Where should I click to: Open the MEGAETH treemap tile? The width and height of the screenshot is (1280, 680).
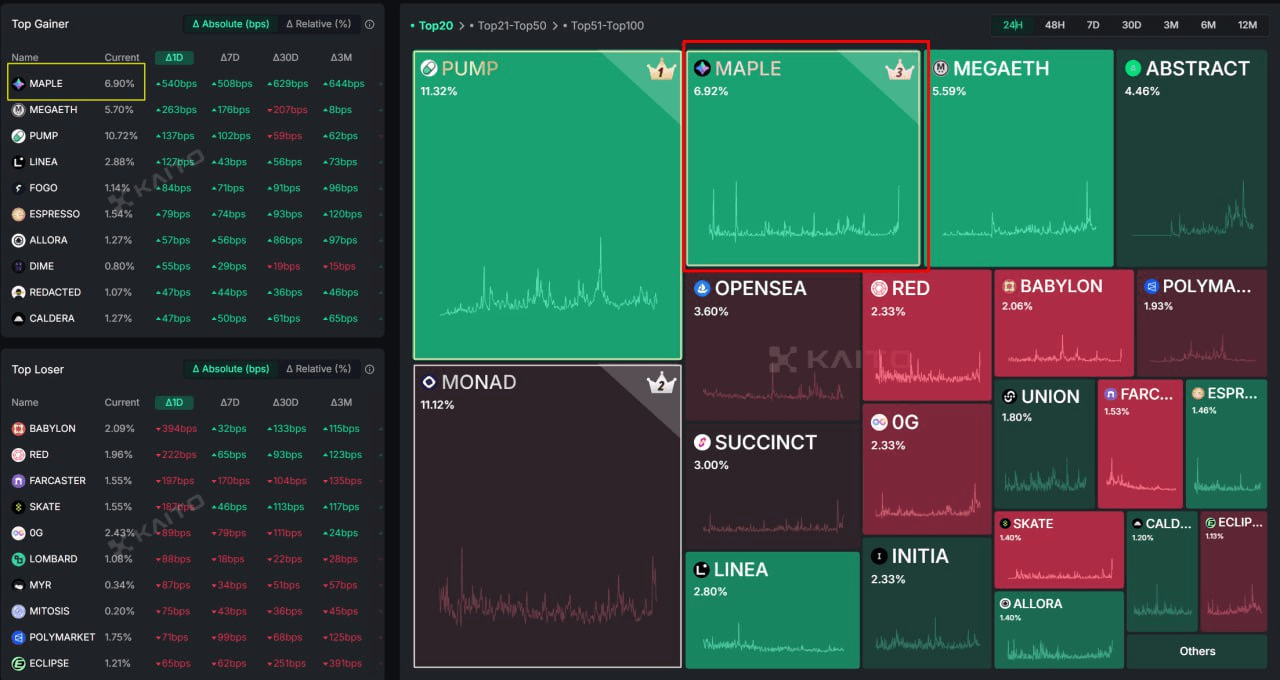[1019, 158]
